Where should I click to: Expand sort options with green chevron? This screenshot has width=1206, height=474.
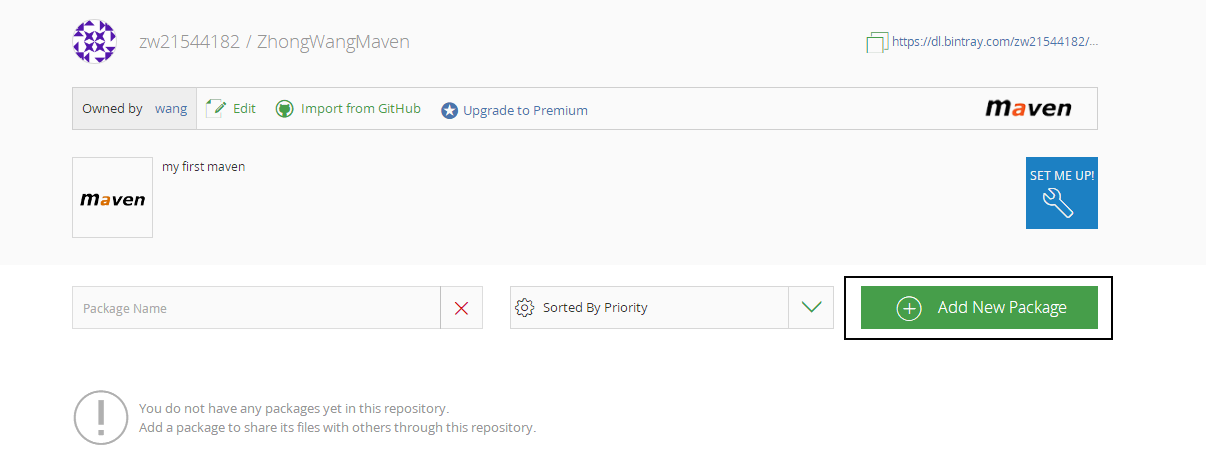click(811, 308)
